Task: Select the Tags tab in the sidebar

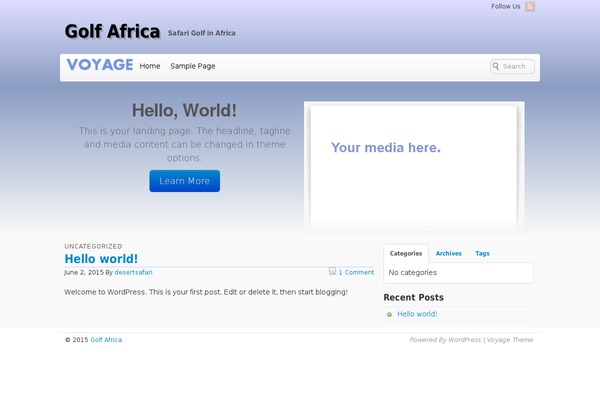Action: coord(482,254)
